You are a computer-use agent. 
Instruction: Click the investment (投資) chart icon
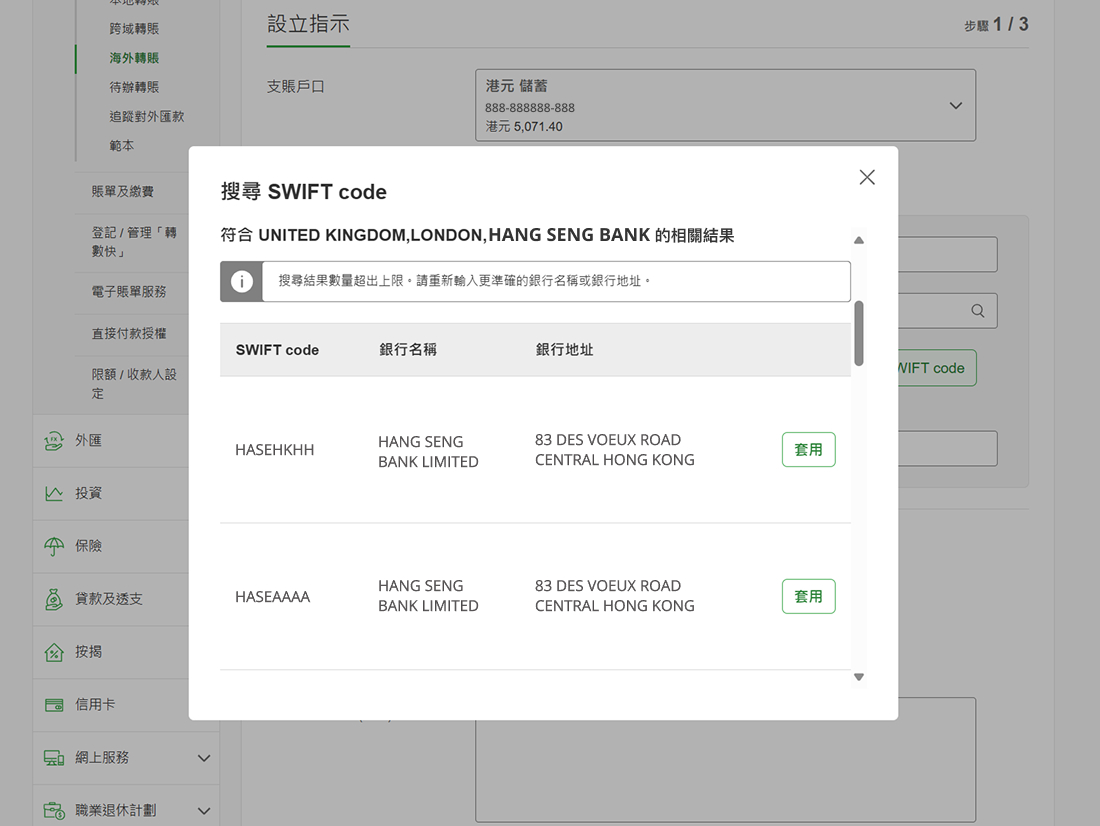[54, 494]
